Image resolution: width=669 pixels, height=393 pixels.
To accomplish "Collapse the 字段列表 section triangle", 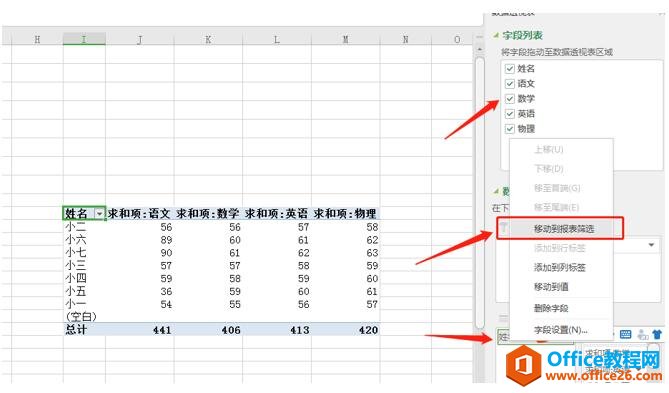I will pyautogui.click(x=495, y=35).
